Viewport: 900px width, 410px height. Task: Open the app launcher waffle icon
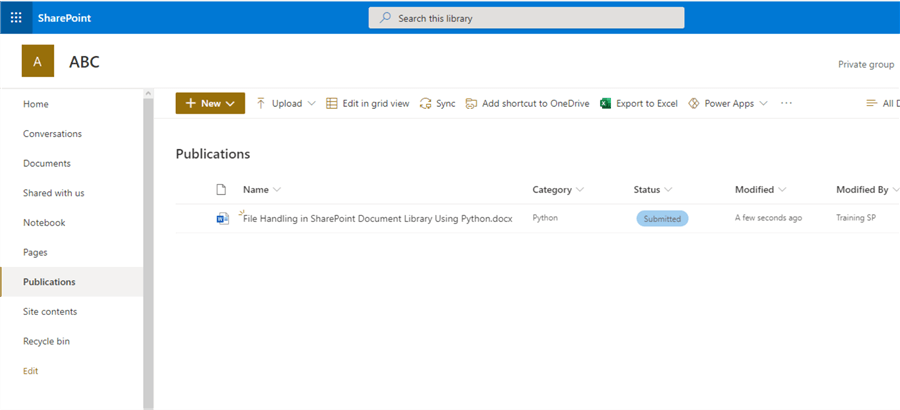point(16,17)
